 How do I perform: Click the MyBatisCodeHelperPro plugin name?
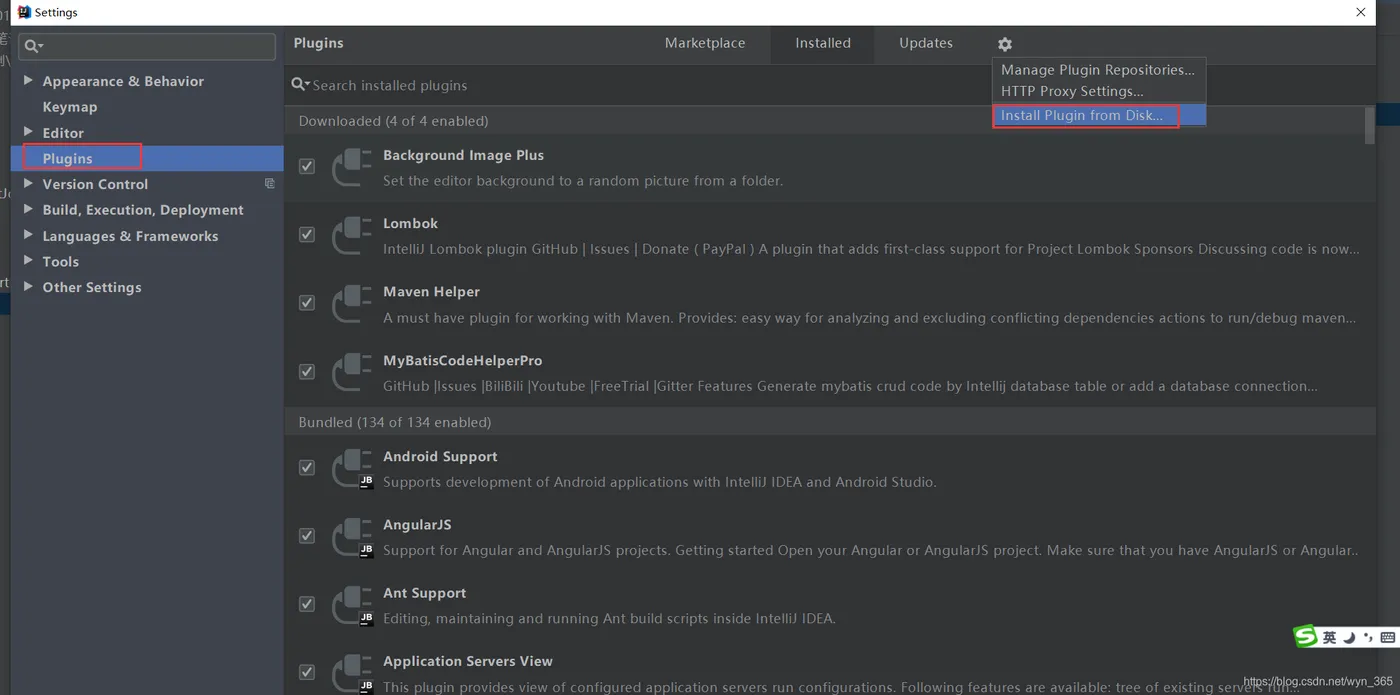point(463,360)
